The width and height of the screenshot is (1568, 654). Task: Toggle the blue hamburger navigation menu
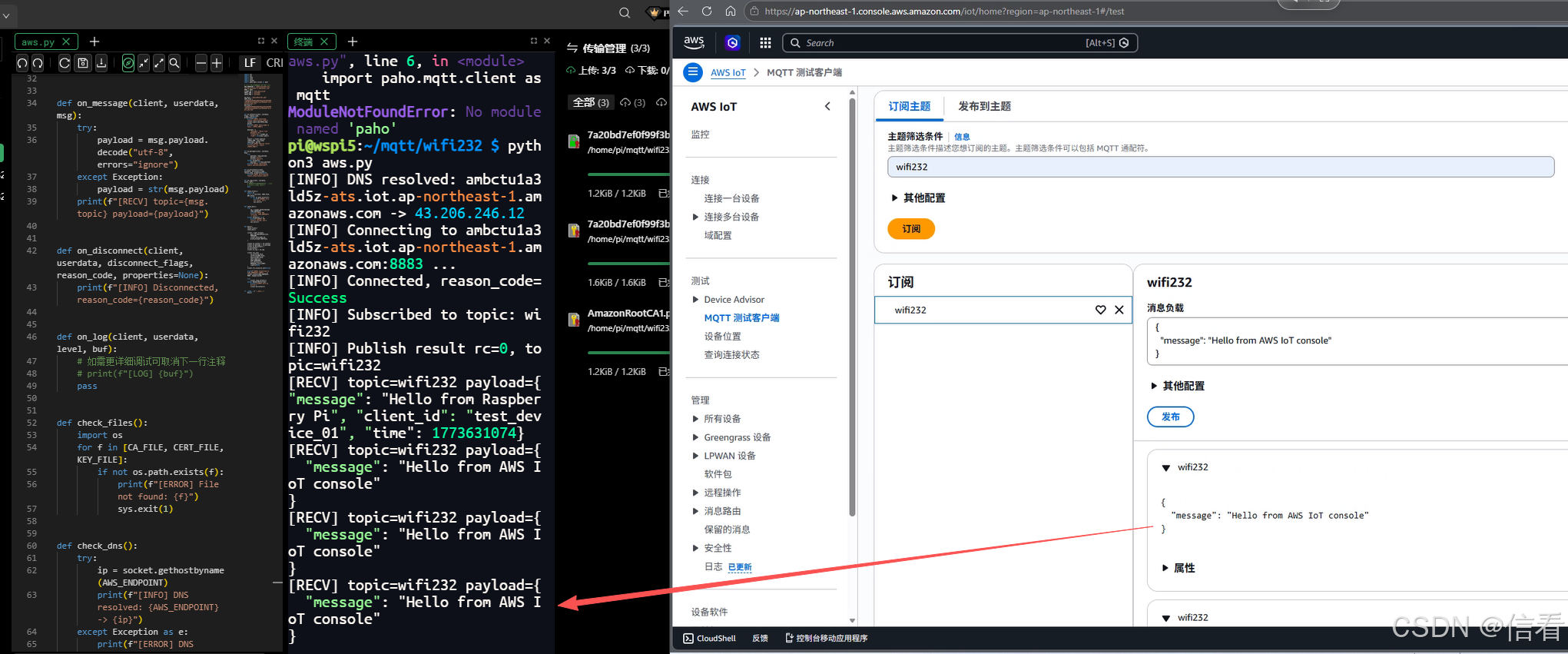[693, 72]
